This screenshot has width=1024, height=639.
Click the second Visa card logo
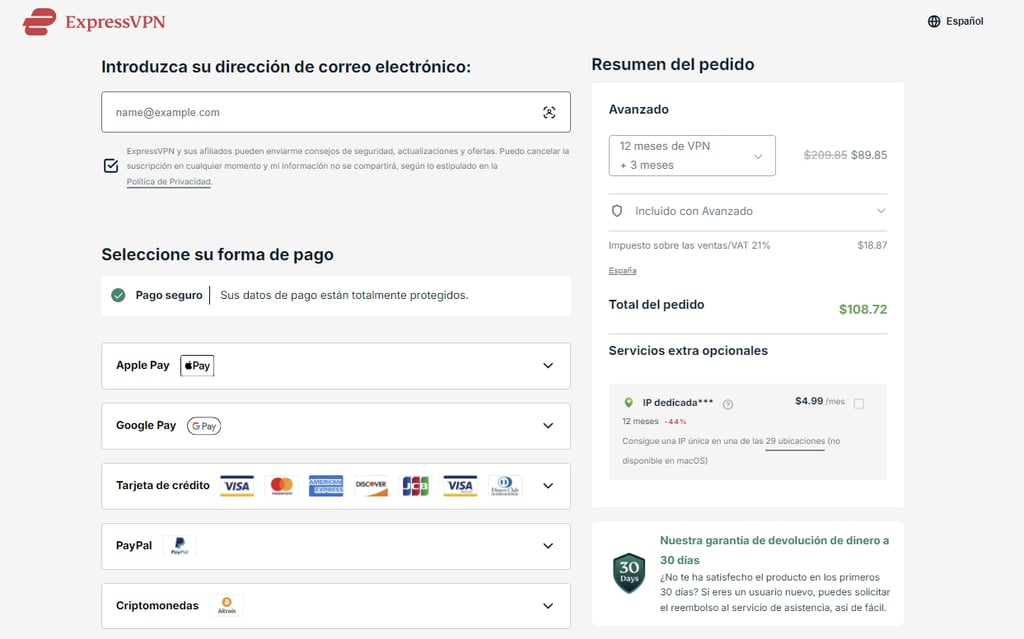[460, 486]
